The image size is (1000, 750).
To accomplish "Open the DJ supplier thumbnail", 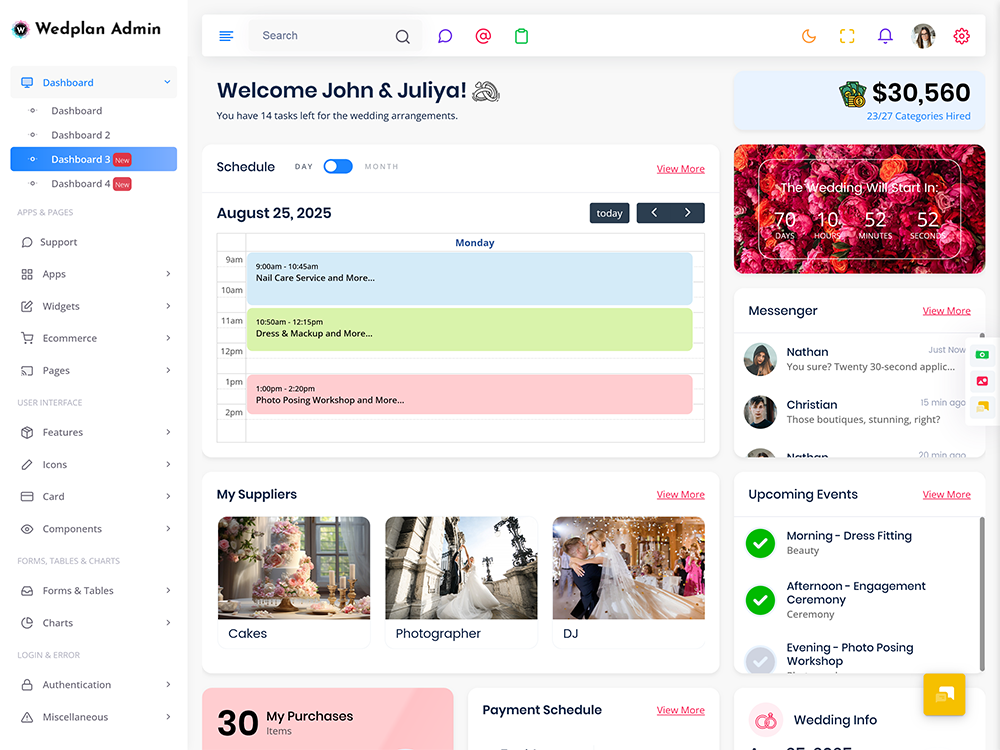I will tap(628, 568).
